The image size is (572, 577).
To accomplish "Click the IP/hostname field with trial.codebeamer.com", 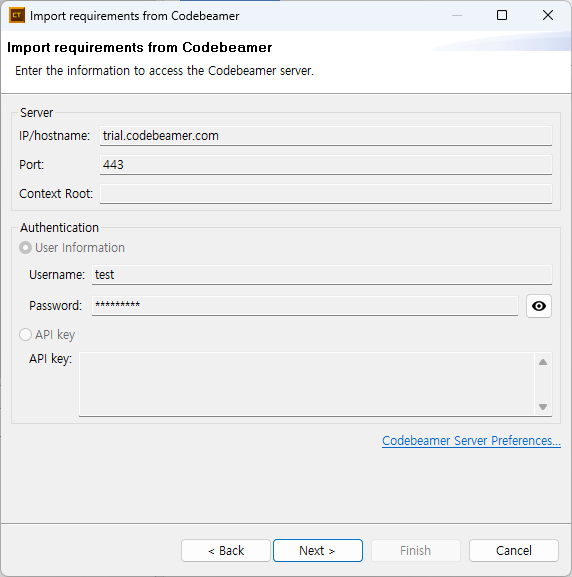I will [x=326, y=136].
